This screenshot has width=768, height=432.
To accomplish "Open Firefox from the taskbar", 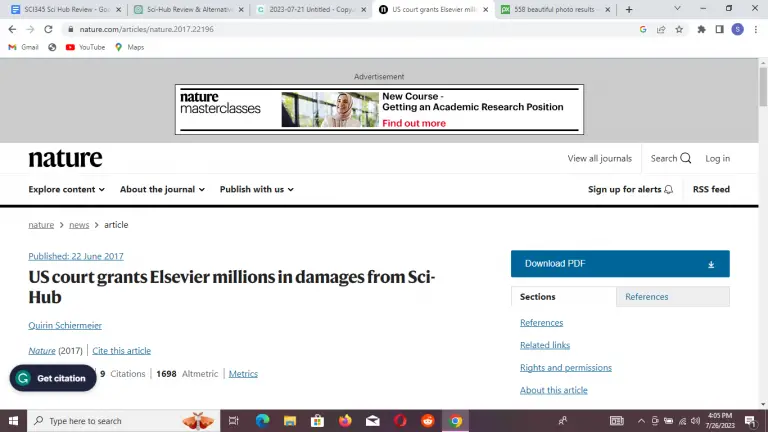I will [346, 421].
